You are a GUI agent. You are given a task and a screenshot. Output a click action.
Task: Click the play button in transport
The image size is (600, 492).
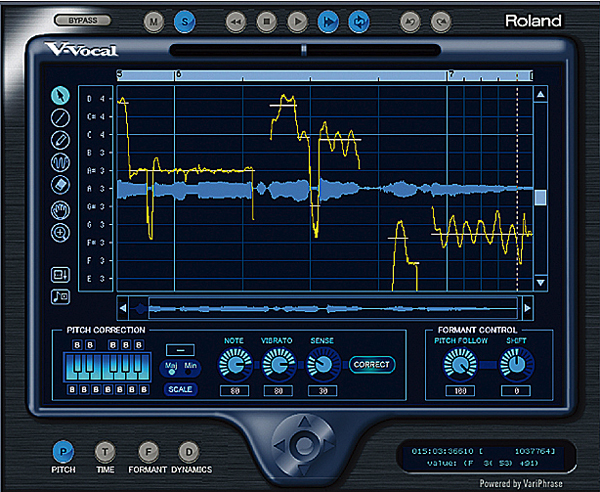[x=297, y=20]
